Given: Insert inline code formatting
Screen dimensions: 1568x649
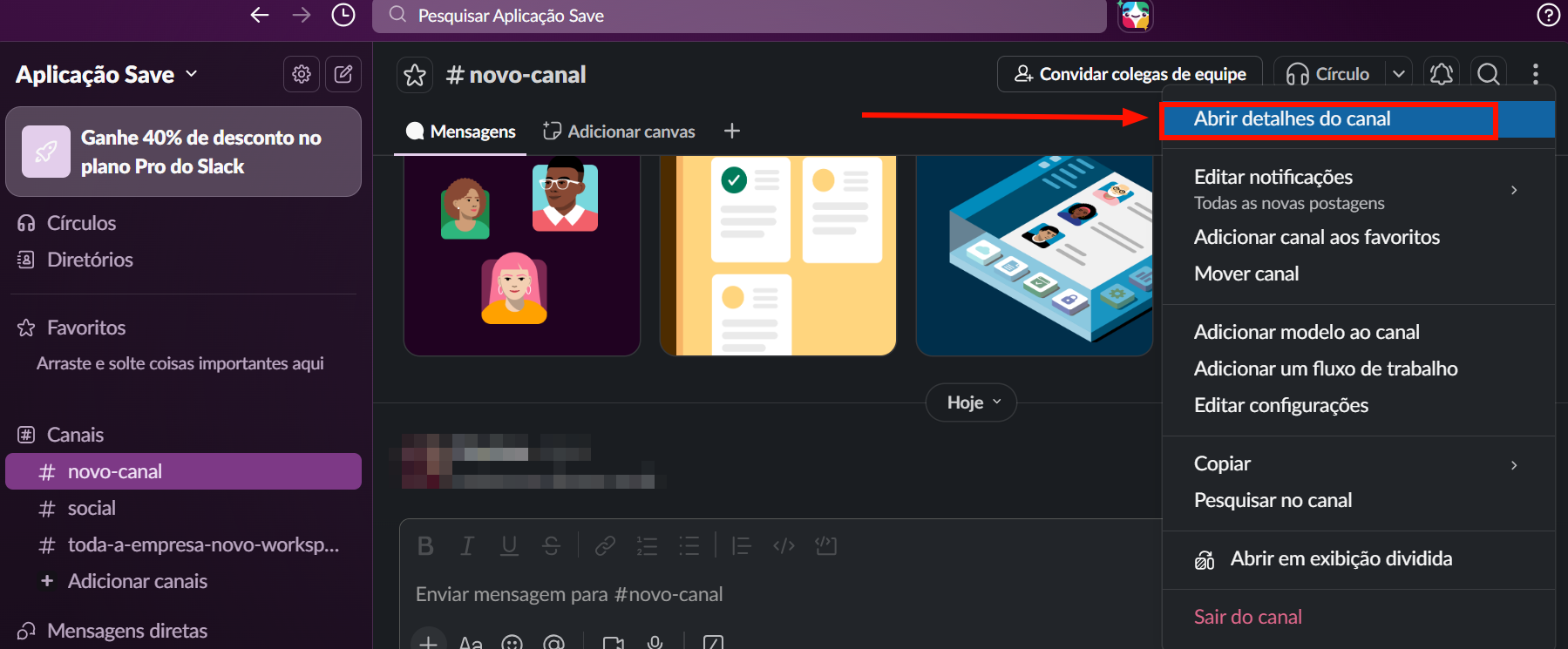Looking at the screenshot, I should (784, 546).
